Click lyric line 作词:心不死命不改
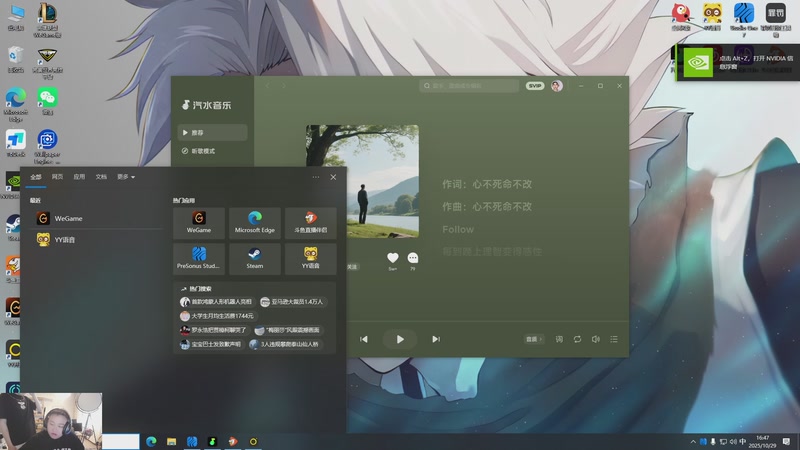 tap(487, 184)
